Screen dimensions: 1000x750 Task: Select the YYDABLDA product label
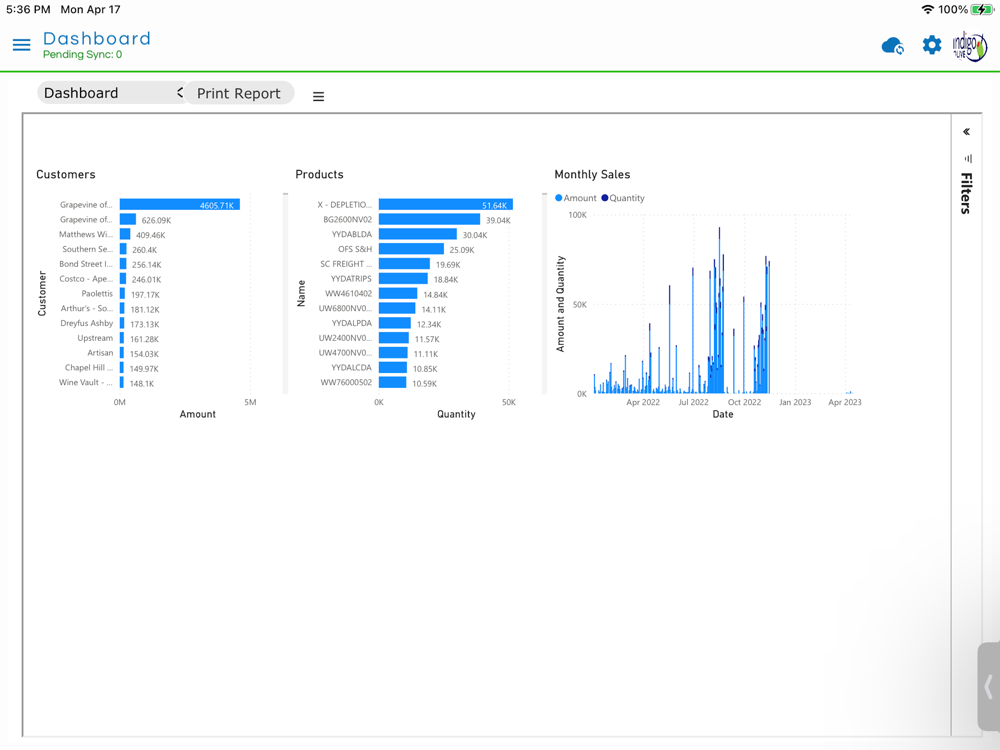coord(351,234)
